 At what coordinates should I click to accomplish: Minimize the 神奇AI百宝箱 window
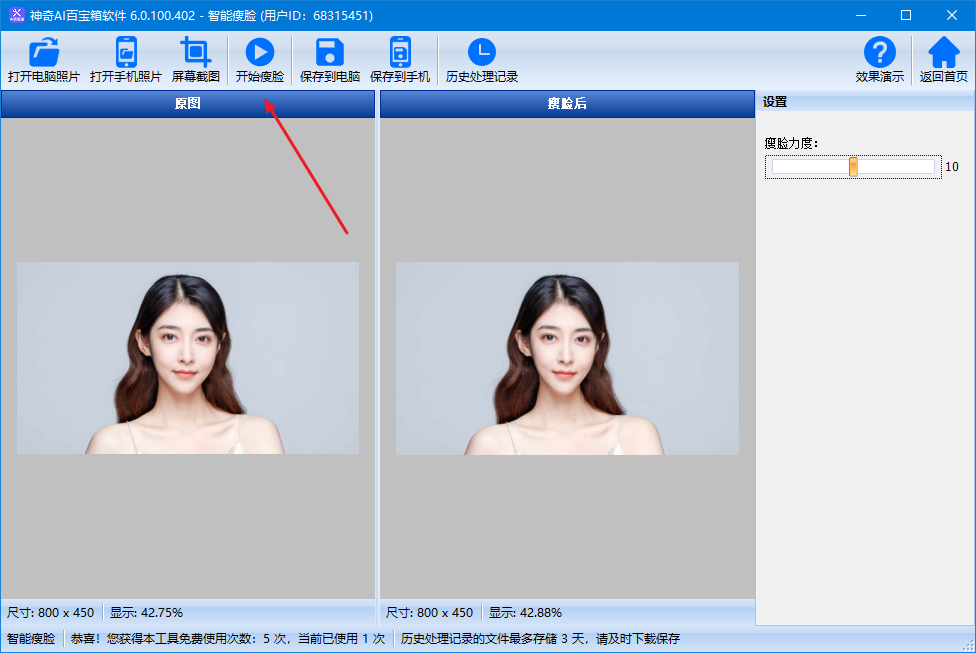(x=861, y=15)
